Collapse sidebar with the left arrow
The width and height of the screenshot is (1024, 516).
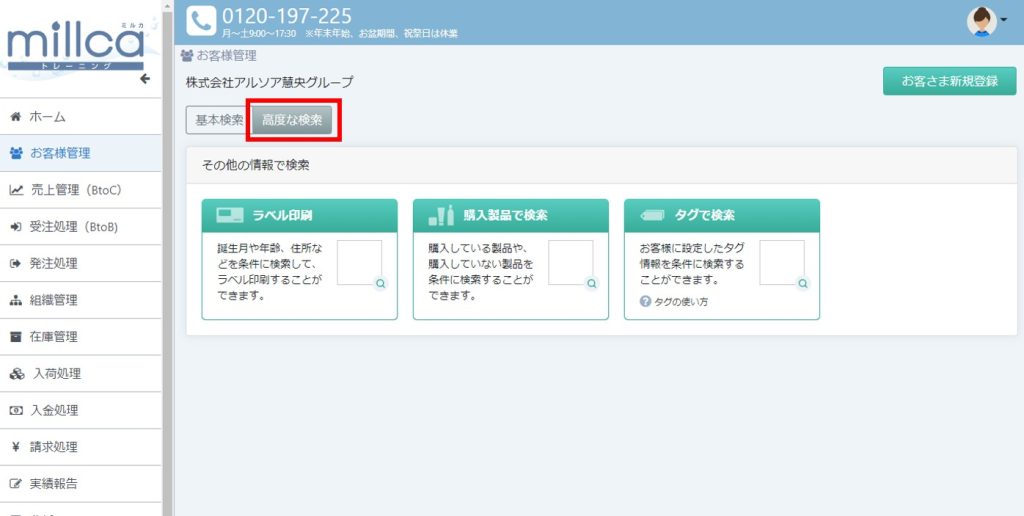(145, 79)
